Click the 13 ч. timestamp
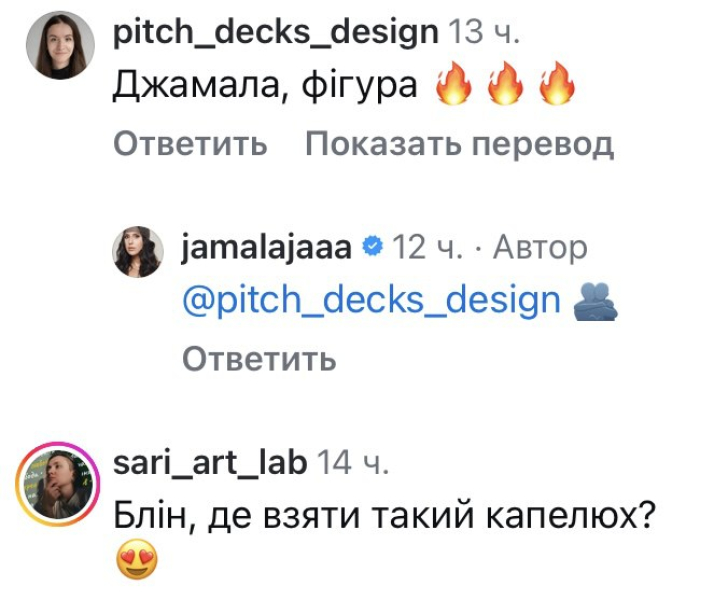Screen dimensions: 714x600 pos(484,32)
